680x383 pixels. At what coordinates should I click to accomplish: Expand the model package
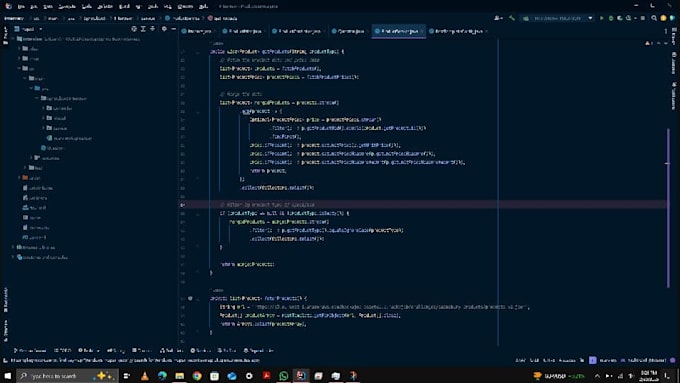click(x=44, y=118)
